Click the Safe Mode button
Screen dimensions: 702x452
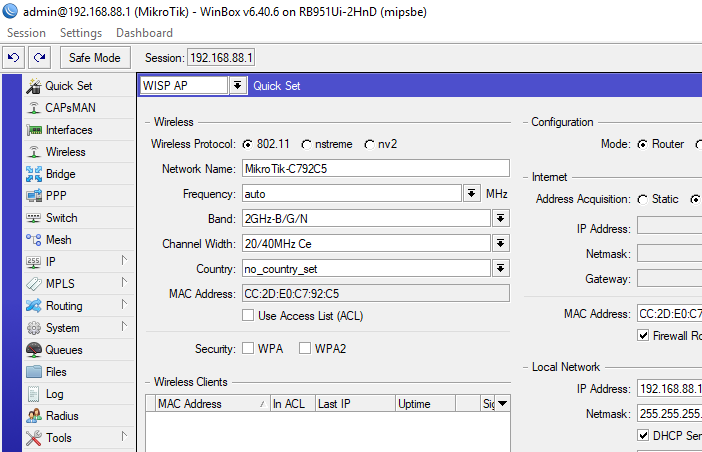95,58
